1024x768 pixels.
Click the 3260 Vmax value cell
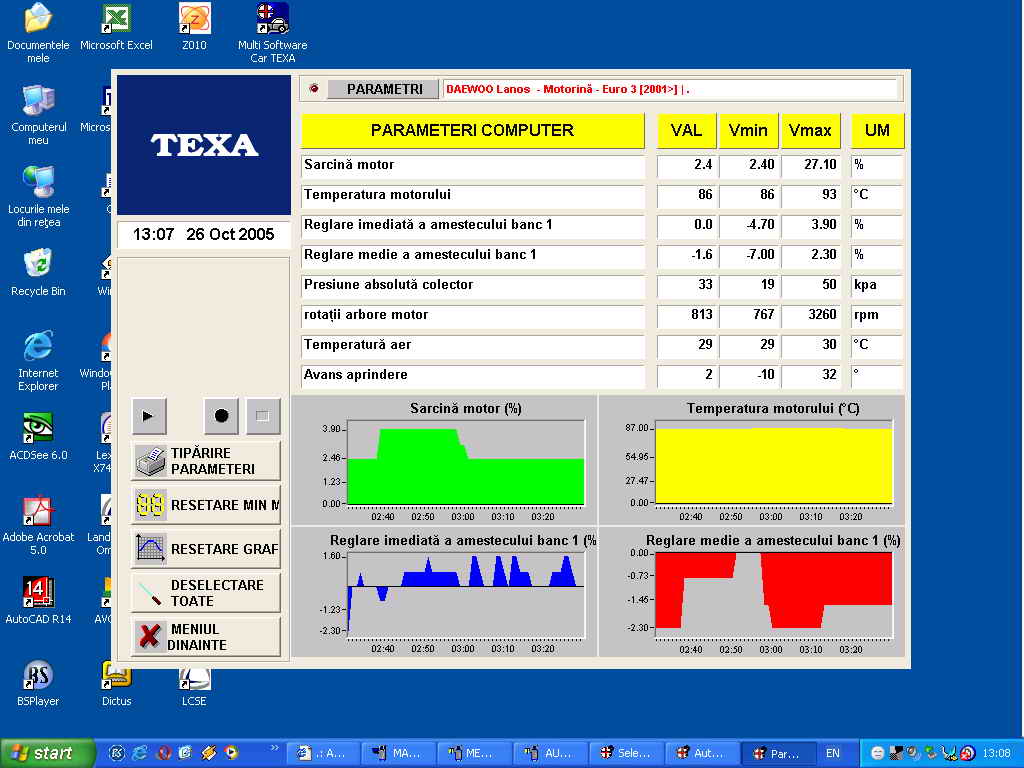coord(810,315)
